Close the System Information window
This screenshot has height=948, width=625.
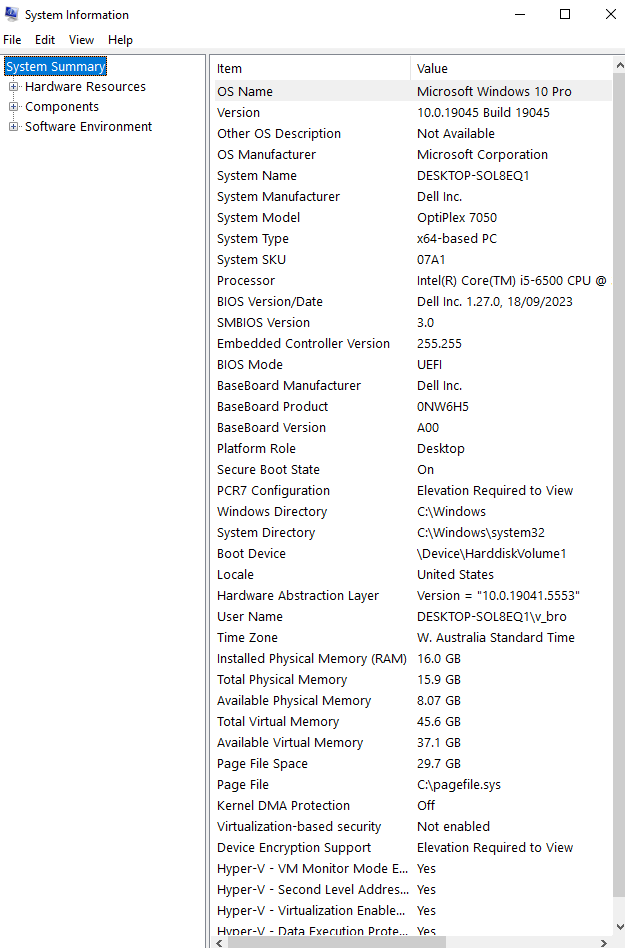point(610,14)
